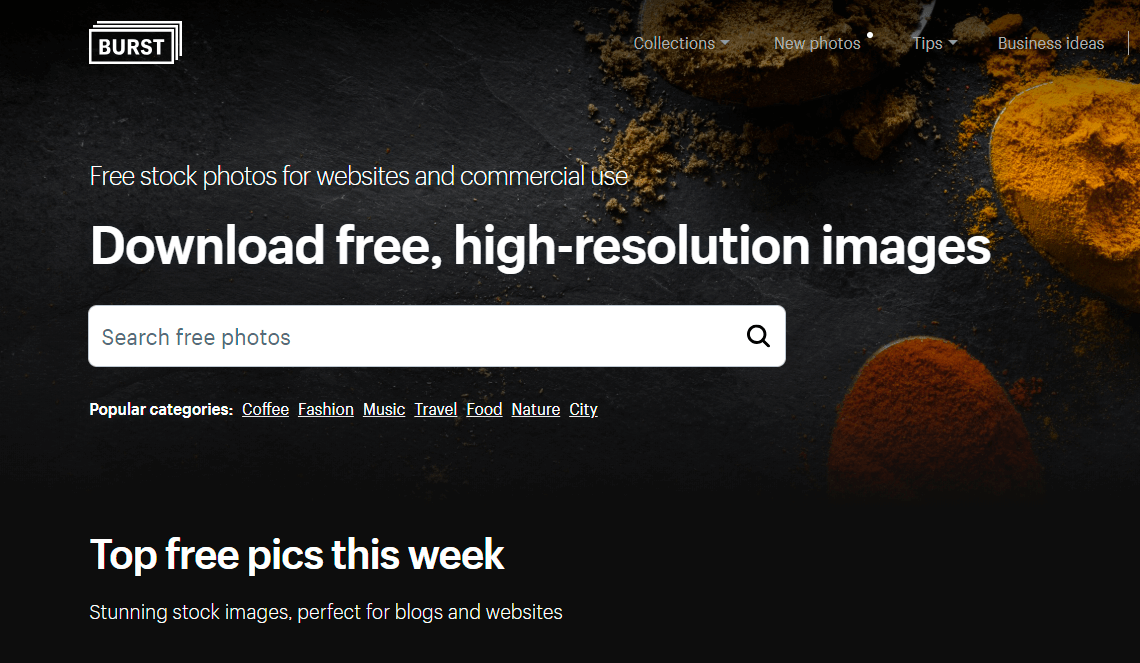Expand the Tips dropdown arrow
Viewport: 1140px width, 663px height.
pos(952,44)
